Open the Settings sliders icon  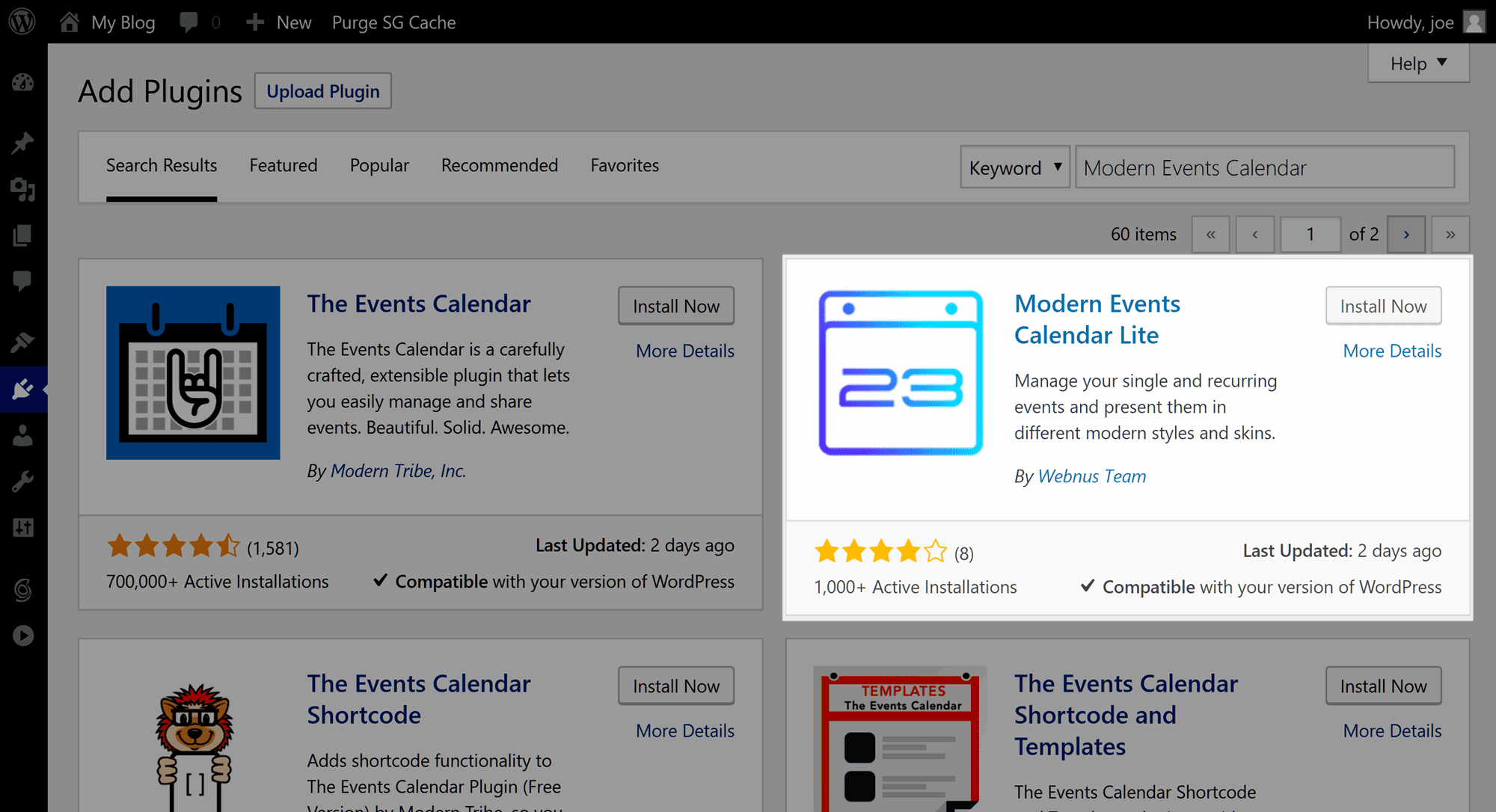22,527
